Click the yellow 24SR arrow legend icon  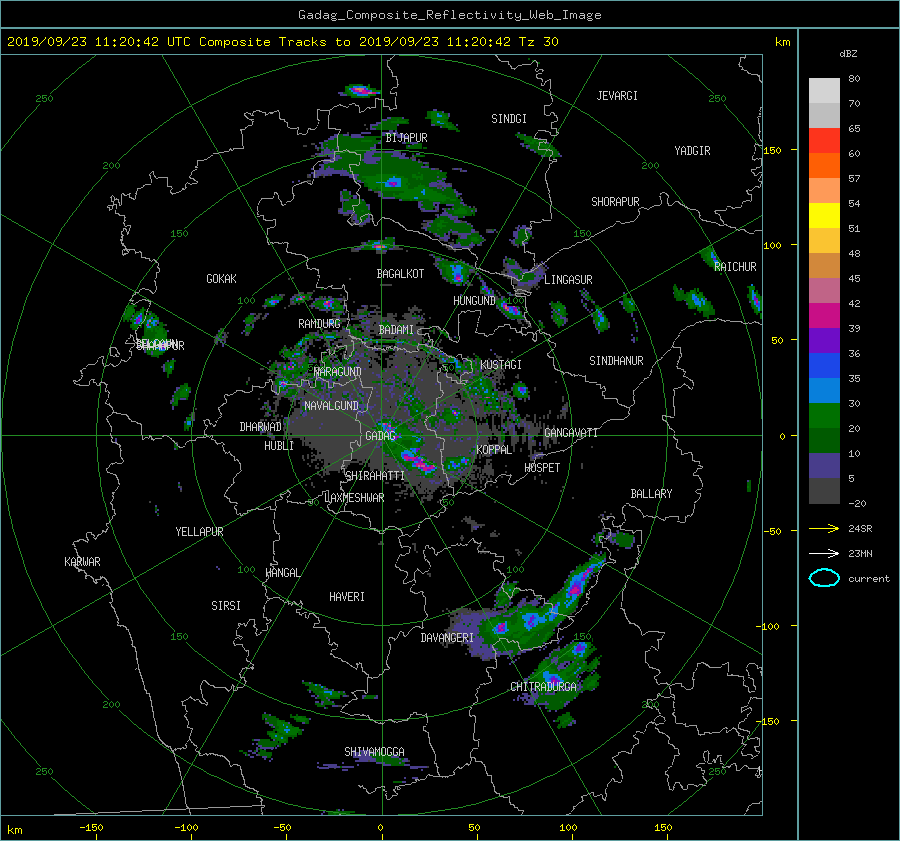(824, 528)
